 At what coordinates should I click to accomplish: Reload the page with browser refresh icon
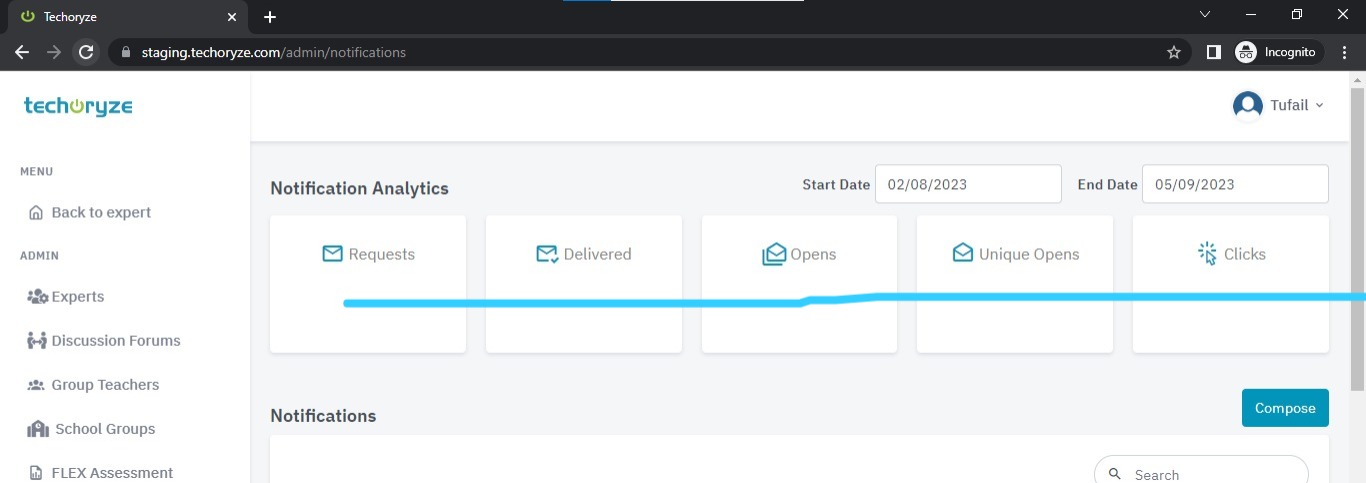[x=86, y=52]
